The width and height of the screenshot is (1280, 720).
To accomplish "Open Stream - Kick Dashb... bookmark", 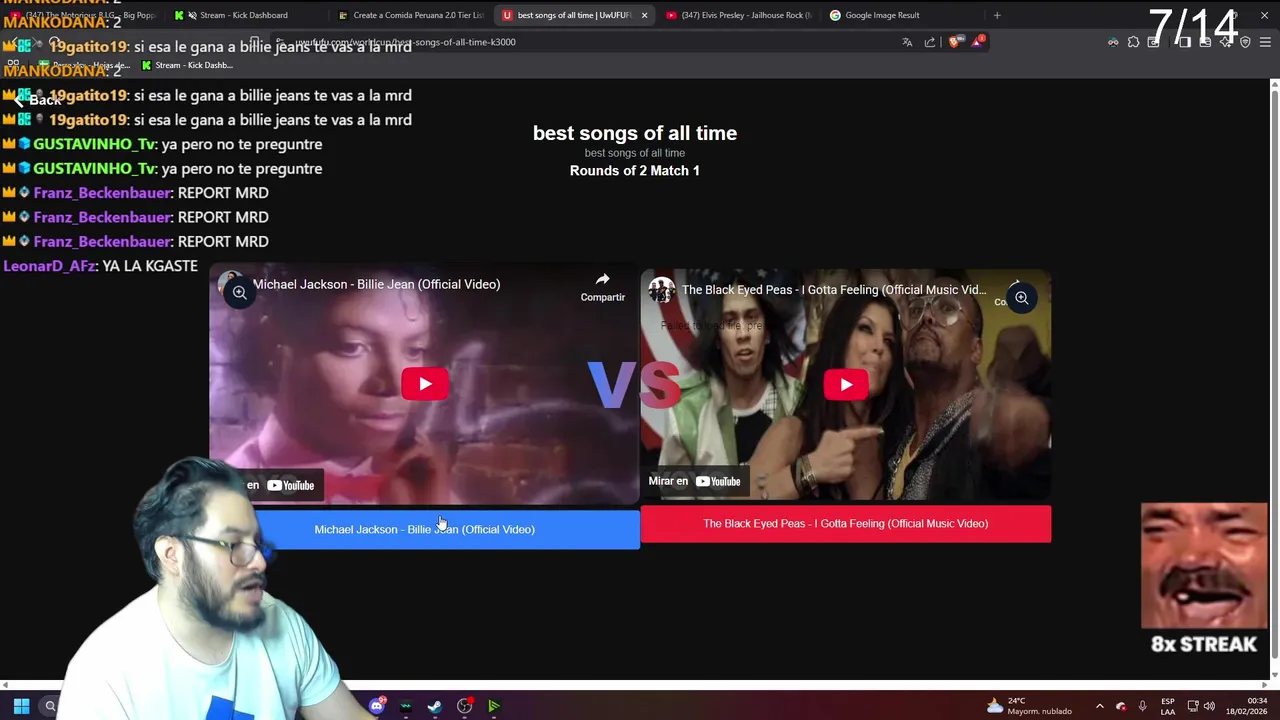I will click(x=187, y=65).
